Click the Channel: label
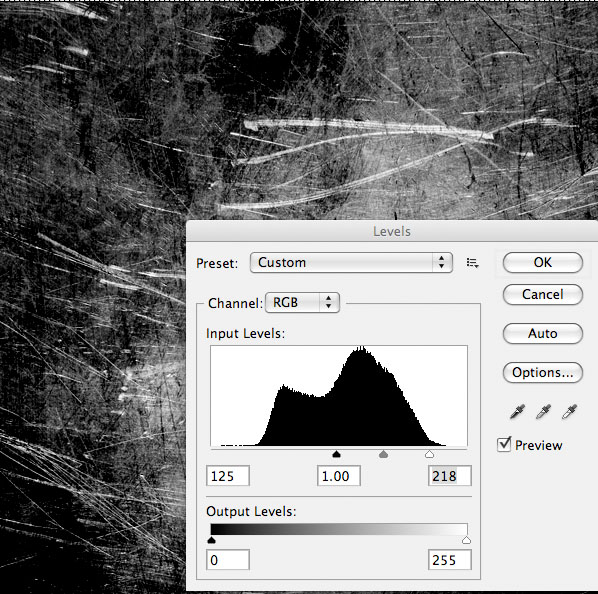The width and height of the screenshot is (598, 594). [x=235, y=303]
